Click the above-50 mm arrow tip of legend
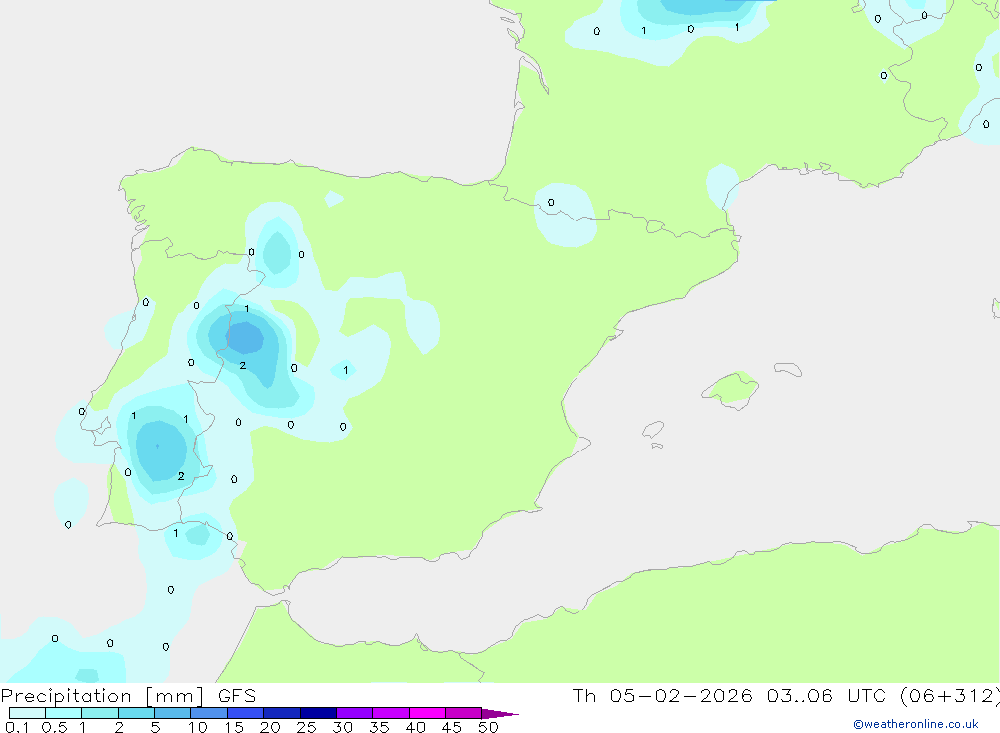This screenshot has height=733, width=1000. click(499, 713)
